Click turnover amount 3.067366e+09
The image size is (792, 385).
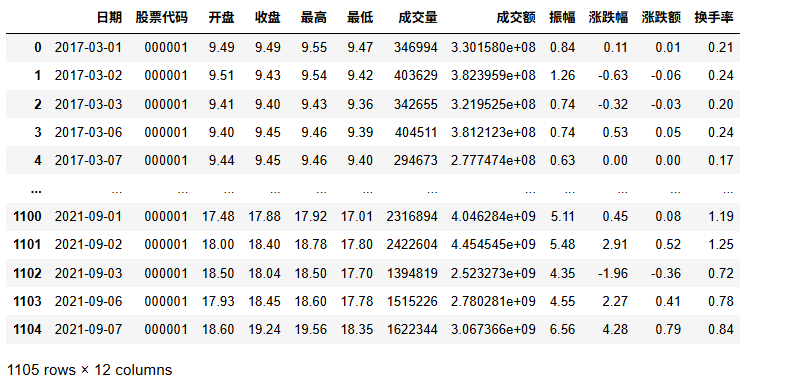coord(493,329)
